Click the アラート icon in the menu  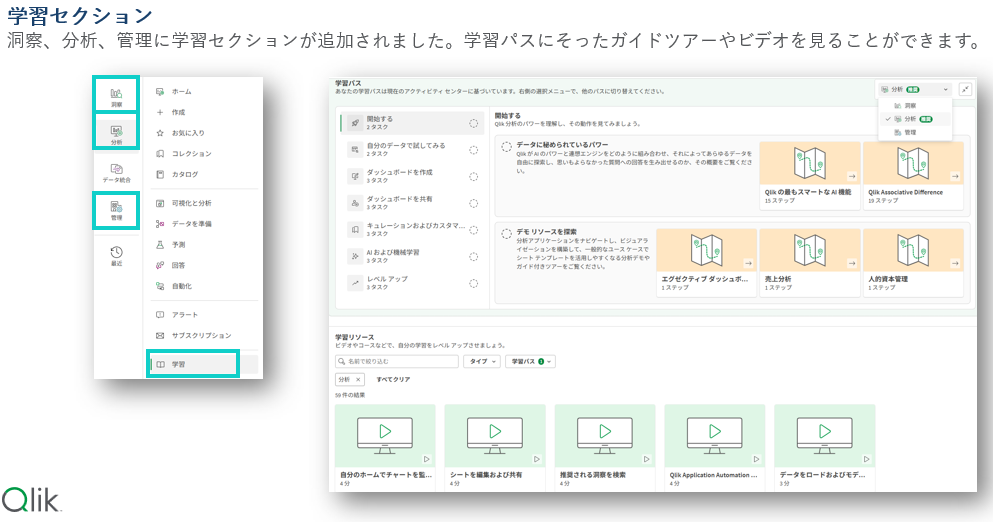click(x=160, y=315)
